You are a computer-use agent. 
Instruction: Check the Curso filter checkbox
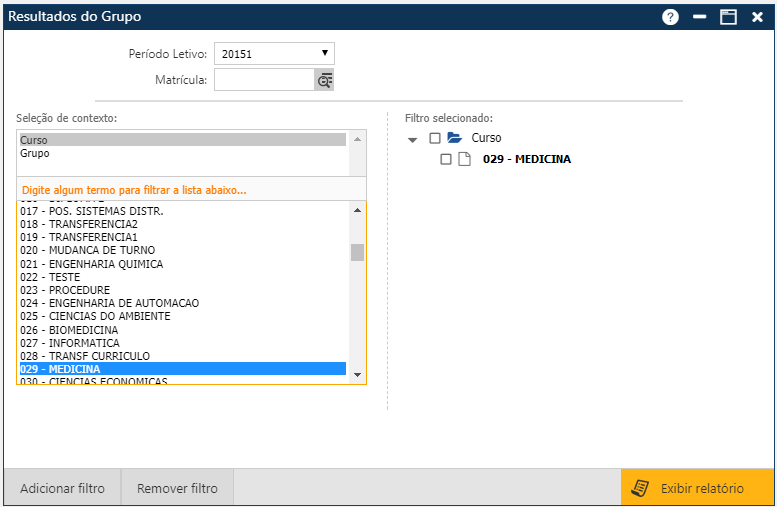tap(434, 138)
